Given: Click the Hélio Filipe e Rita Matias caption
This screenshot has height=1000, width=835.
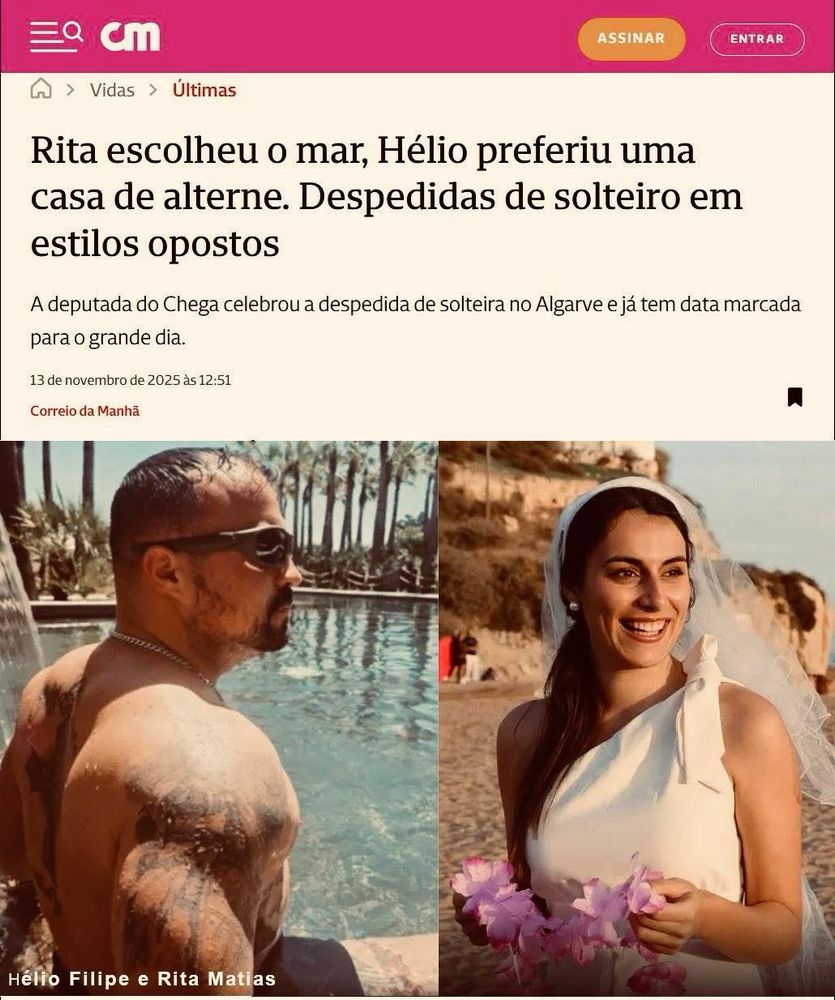Looking at the screenshot, I should (142, 978).
